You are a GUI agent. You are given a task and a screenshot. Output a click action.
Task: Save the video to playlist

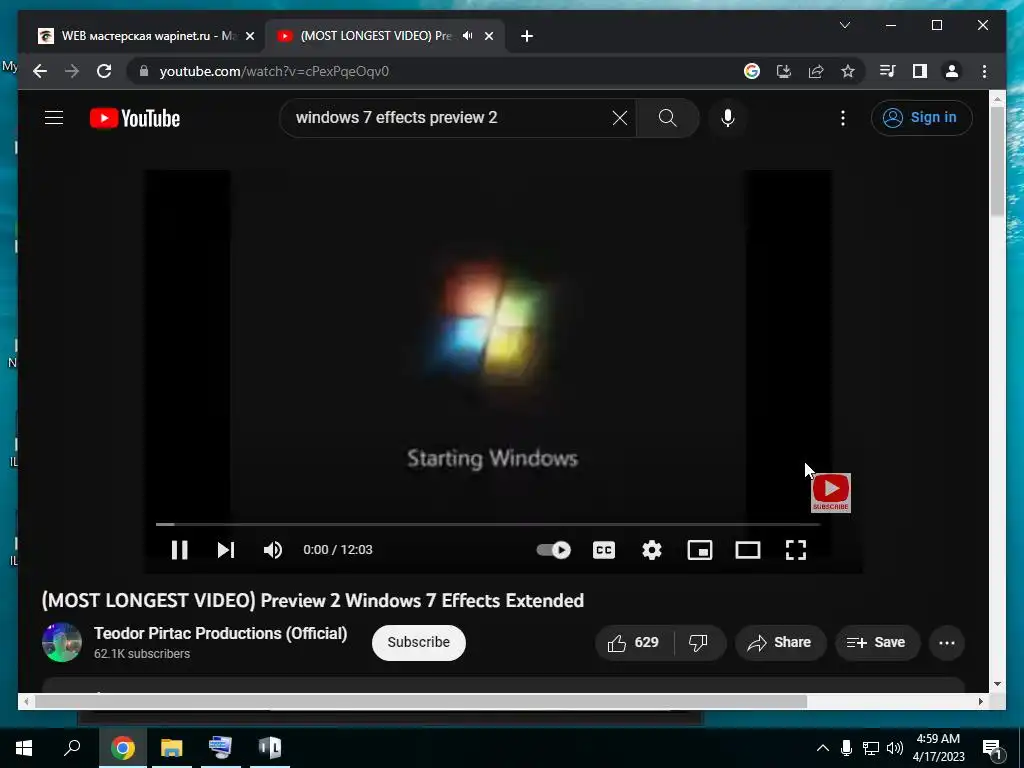click(876, 643)
